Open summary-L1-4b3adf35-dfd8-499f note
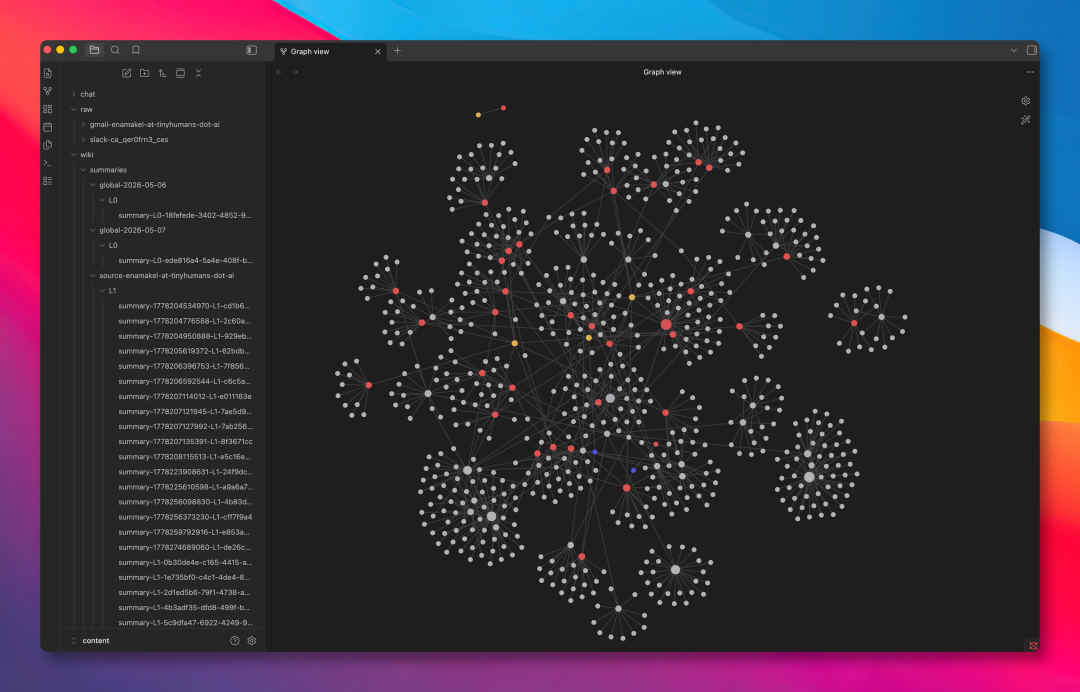The width and height of the screenshot is (1080, 692). pos(185,607)
